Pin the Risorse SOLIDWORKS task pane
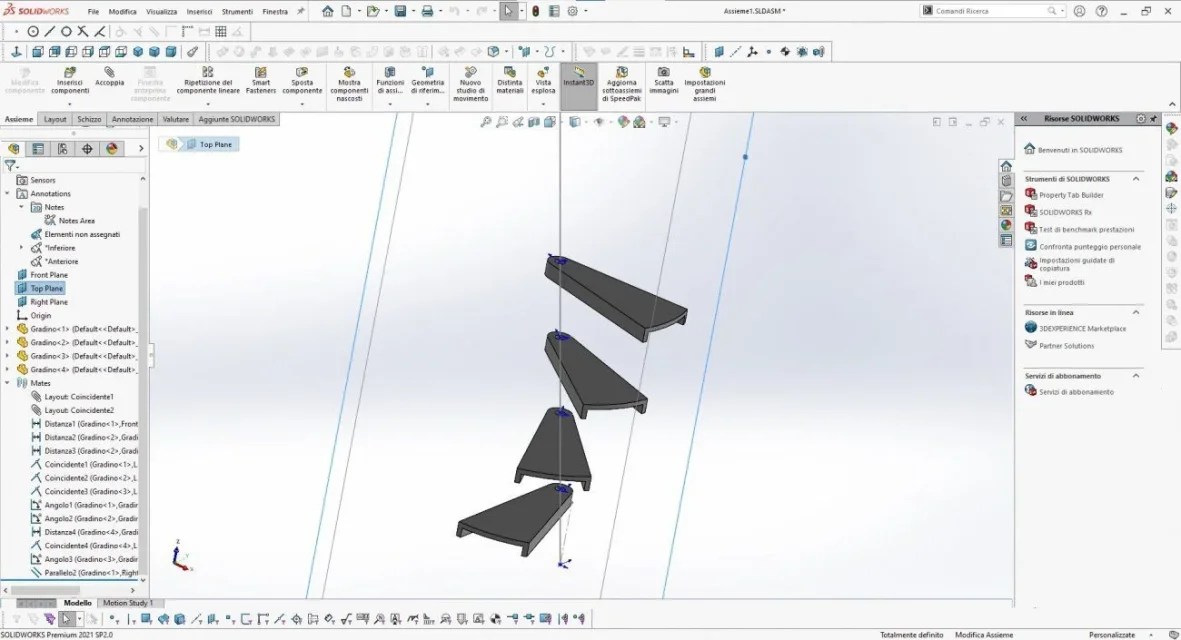Screen dimensions: 1181x640 (x=1153, y=119)
